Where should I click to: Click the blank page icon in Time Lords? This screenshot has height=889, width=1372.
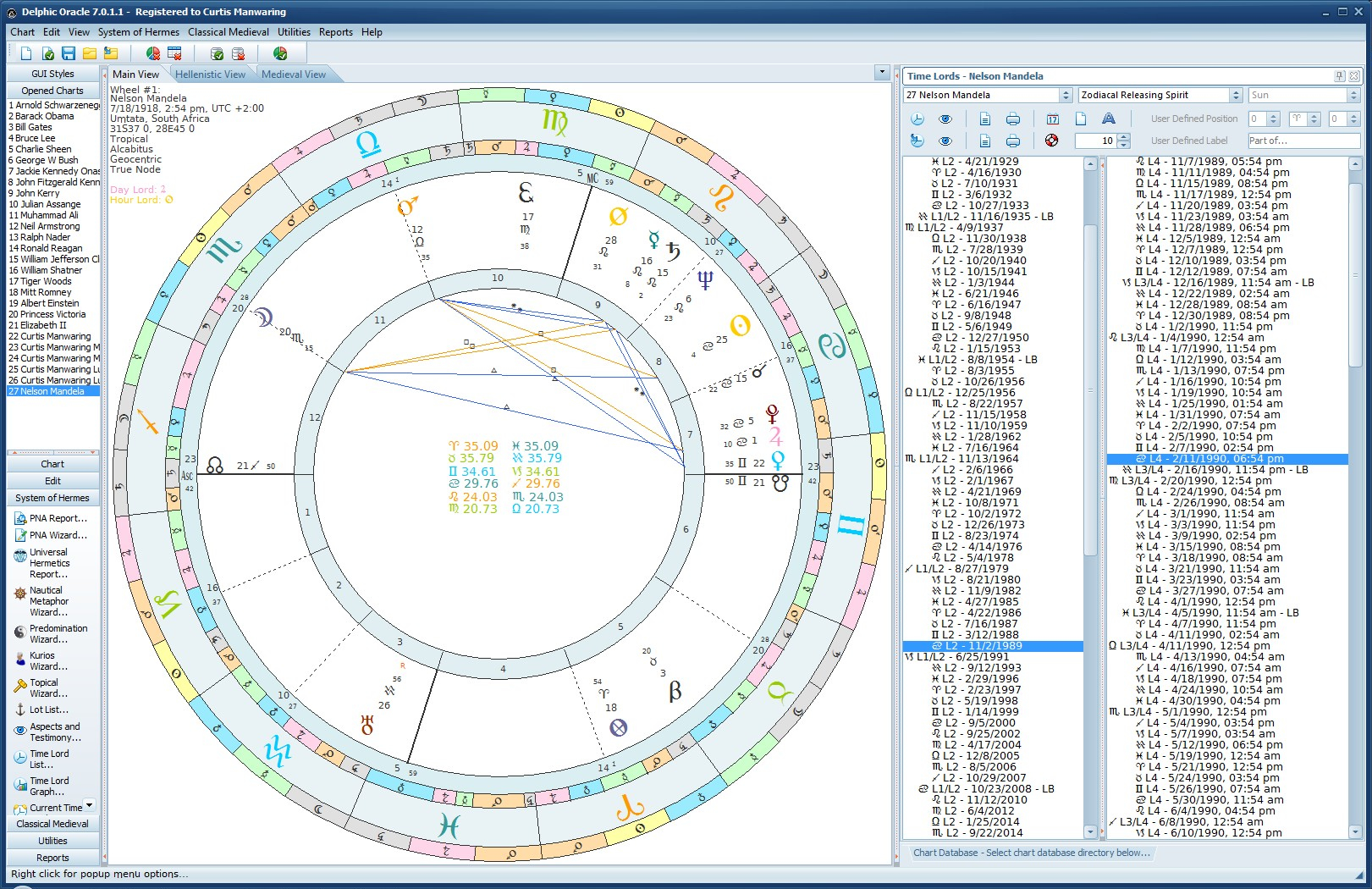coord(1081,119)
